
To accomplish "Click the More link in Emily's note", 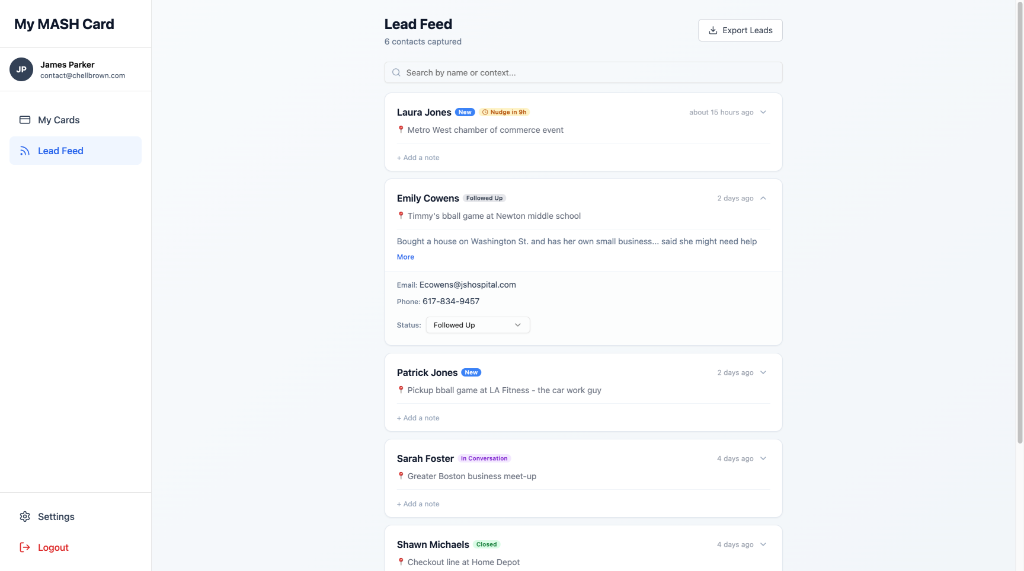I will point(406,257).
